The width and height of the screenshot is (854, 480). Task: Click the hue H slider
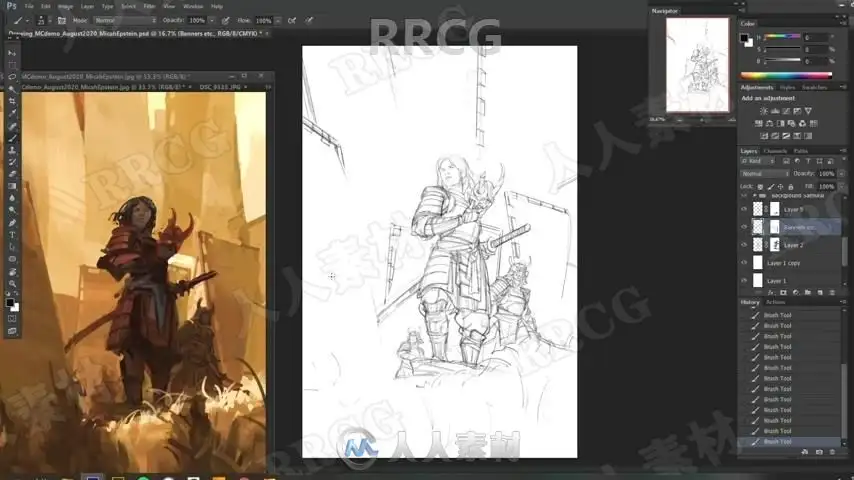point(783,37)
